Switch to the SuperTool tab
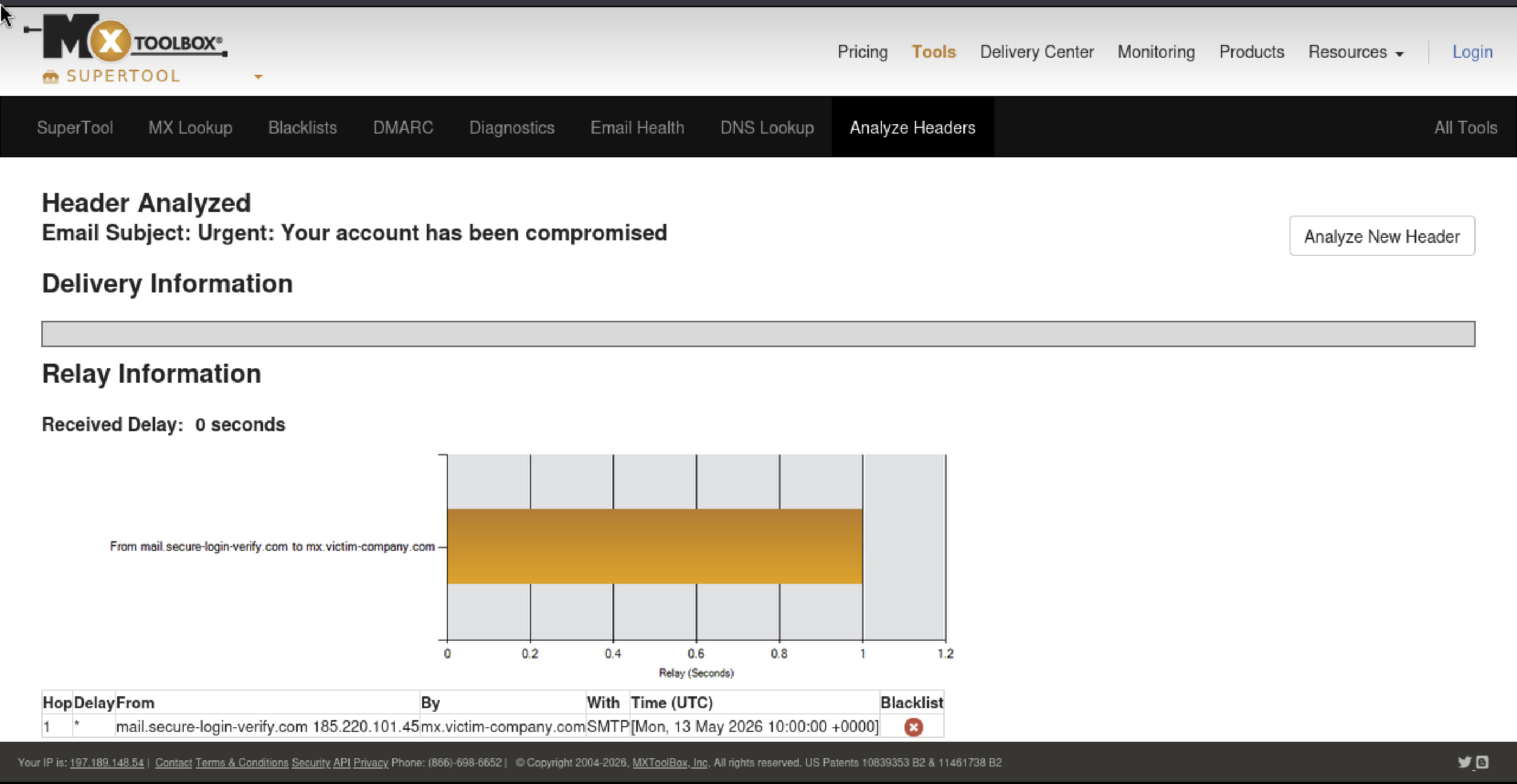1517x784 pixels. (75, 127)
